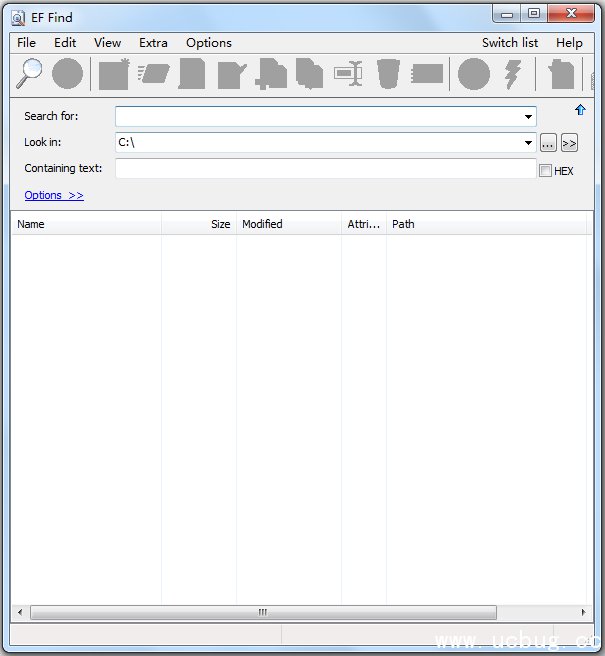Click the lightning bolt toolbar icon
This screenshot has height=656, width=605.
click(x=513, y=74)
